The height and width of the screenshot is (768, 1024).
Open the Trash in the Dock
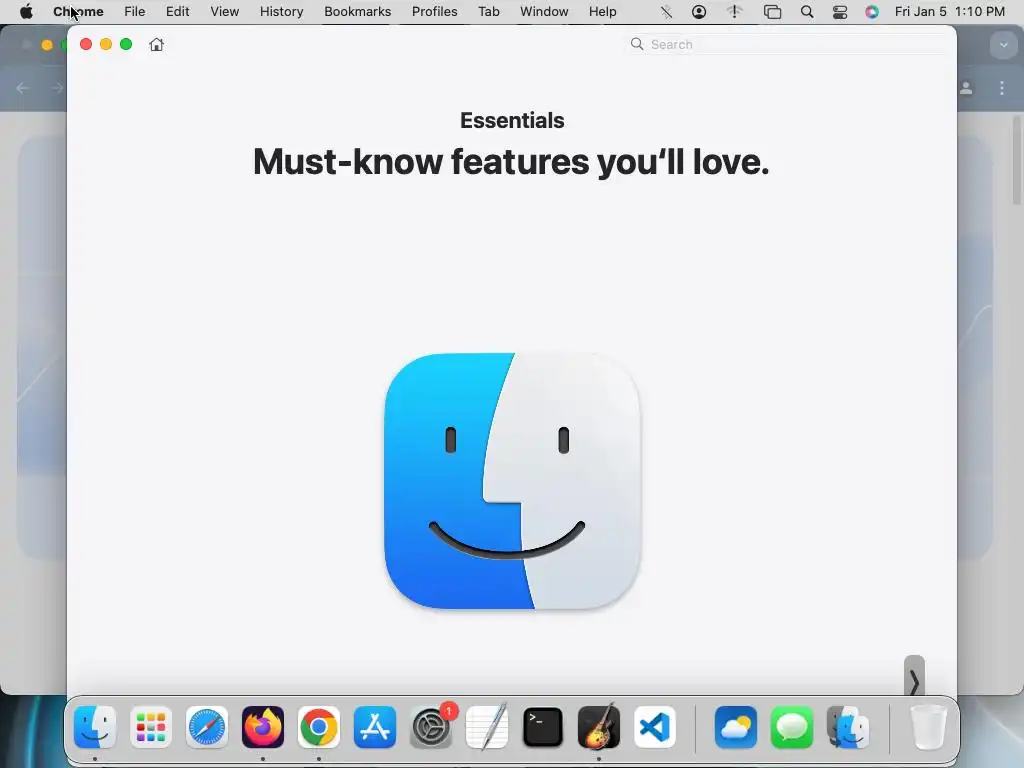pyautogui.click(x=928, y=727)
